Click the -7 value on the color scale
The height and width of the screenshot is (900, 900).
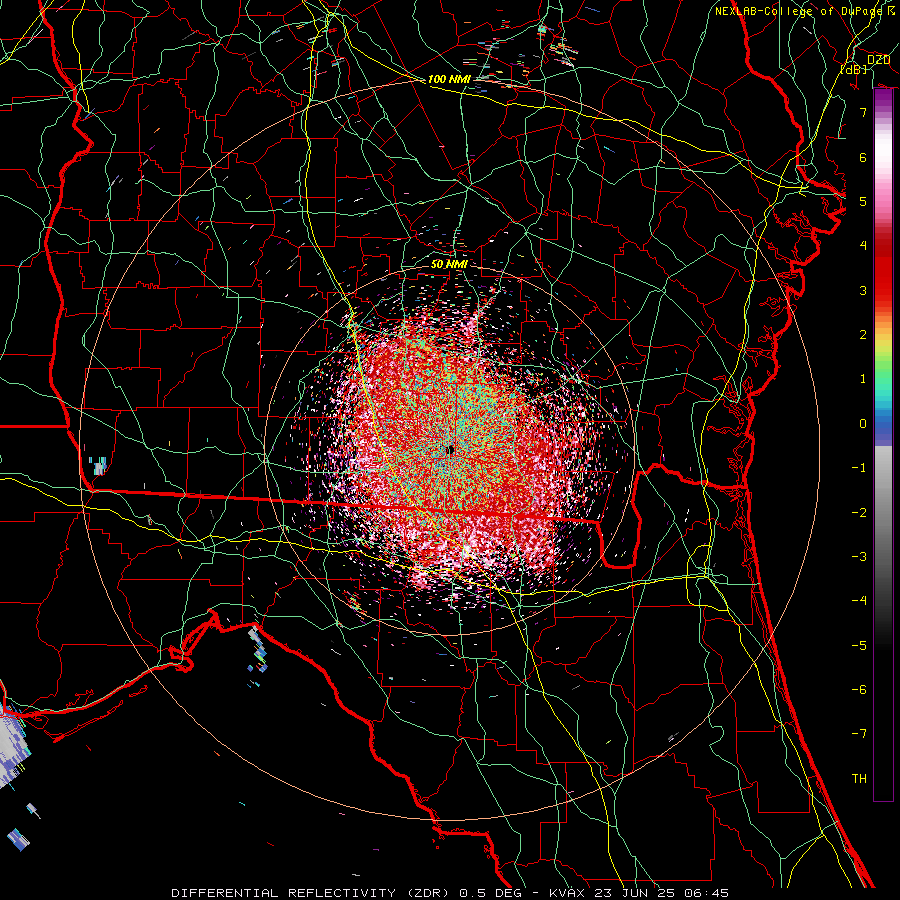859,734
